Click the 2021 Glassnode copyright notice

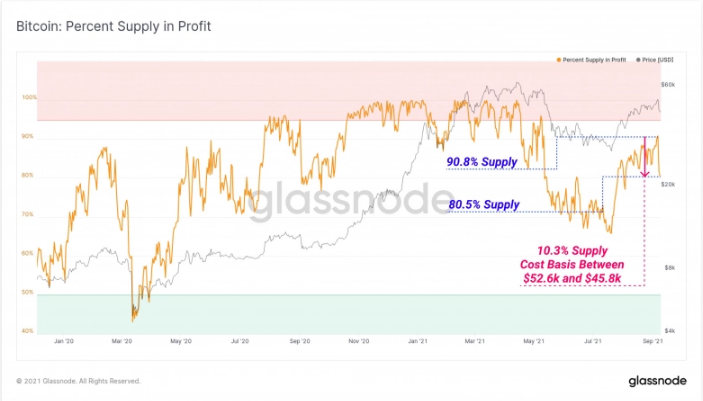click(x=79, y=381)
